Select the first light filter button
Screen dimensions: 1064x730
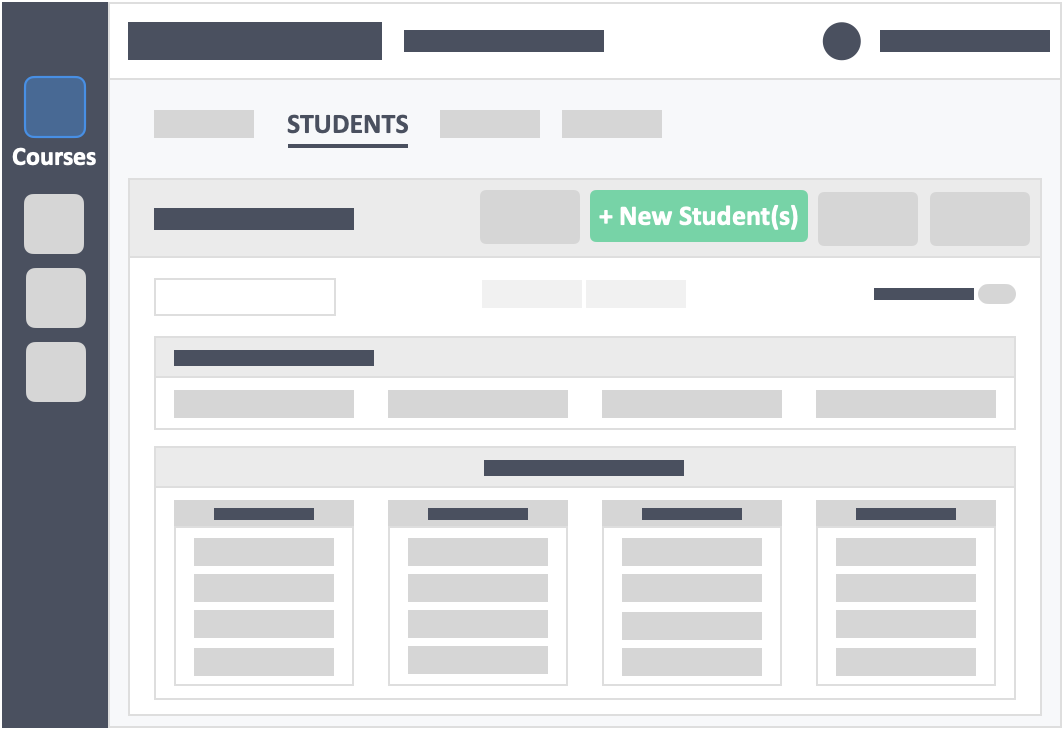[532, 294]
